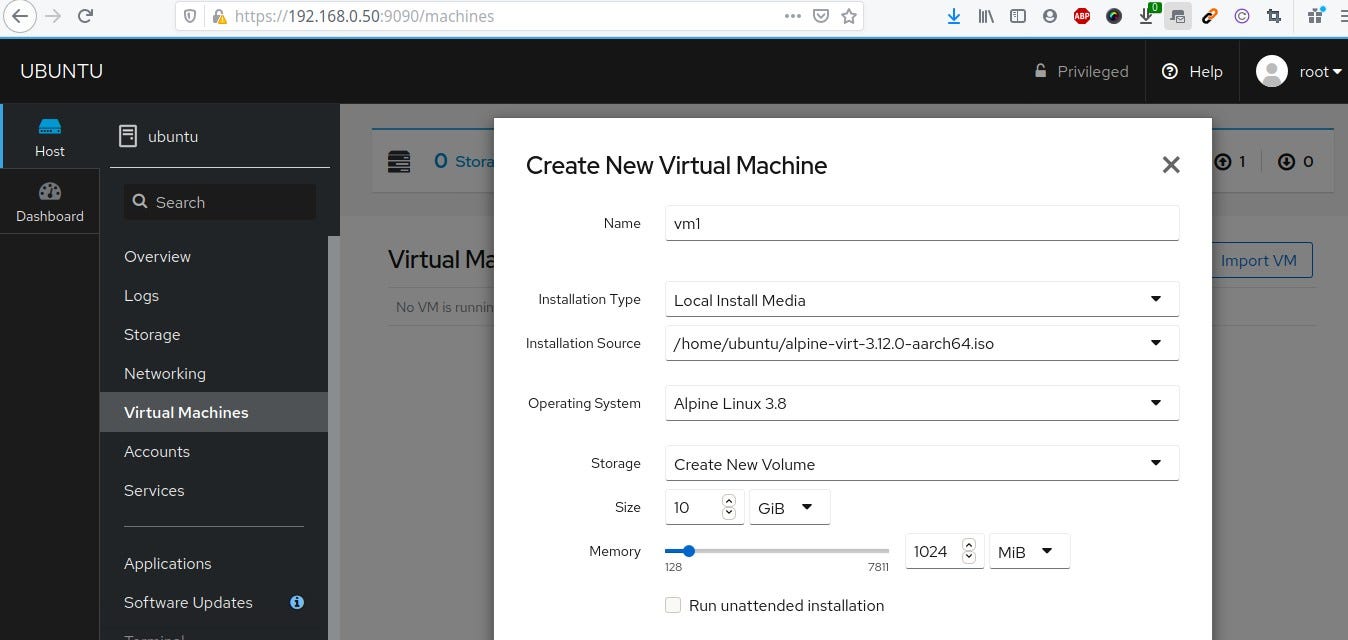1348x640 pixels.
Task: Click the sidebar Search box
Action: pos(220,202)
